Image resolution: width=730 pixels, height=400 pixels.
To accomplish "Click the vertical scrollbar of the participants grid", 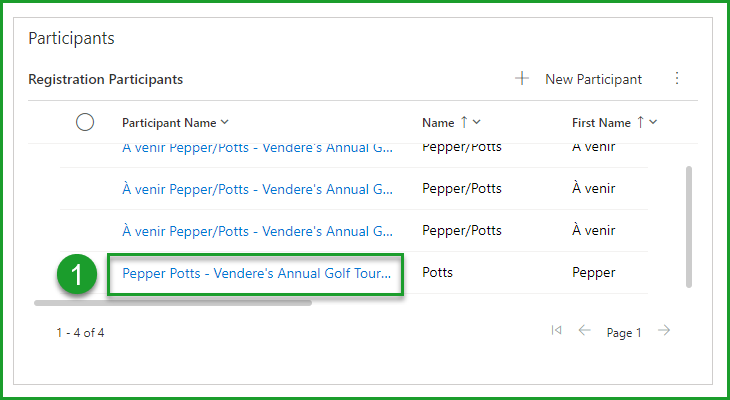I will coord(688,226).
